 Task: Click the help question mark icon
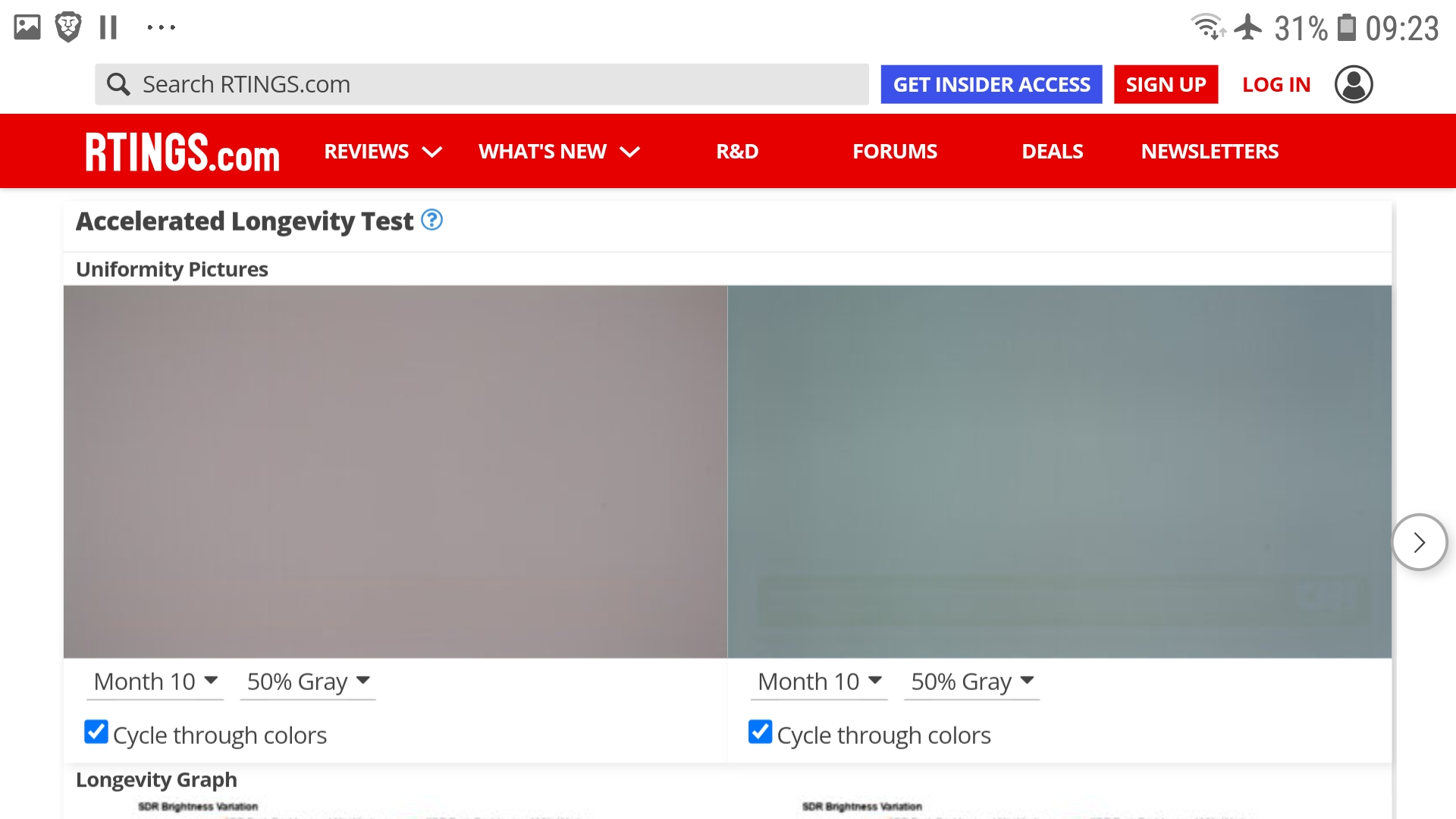point(431,220)
